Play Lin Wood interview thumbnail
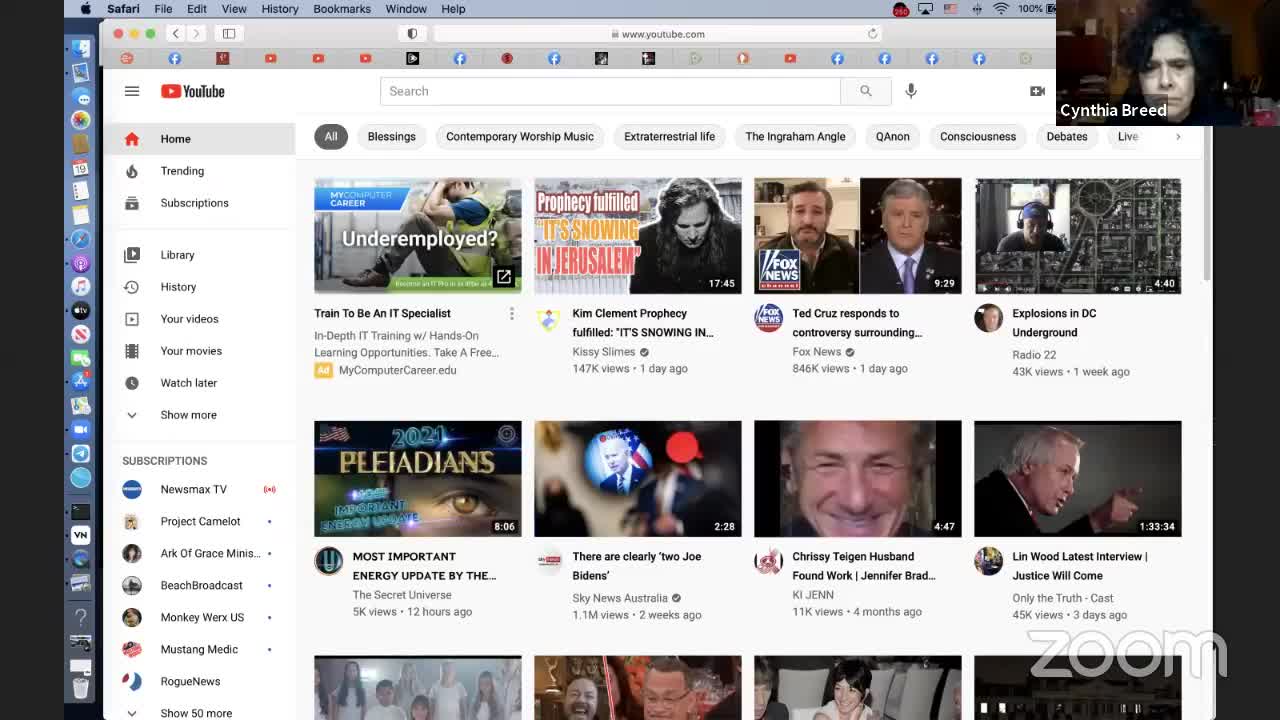Screen dimensions: 1280x720 coord(1078,479)
